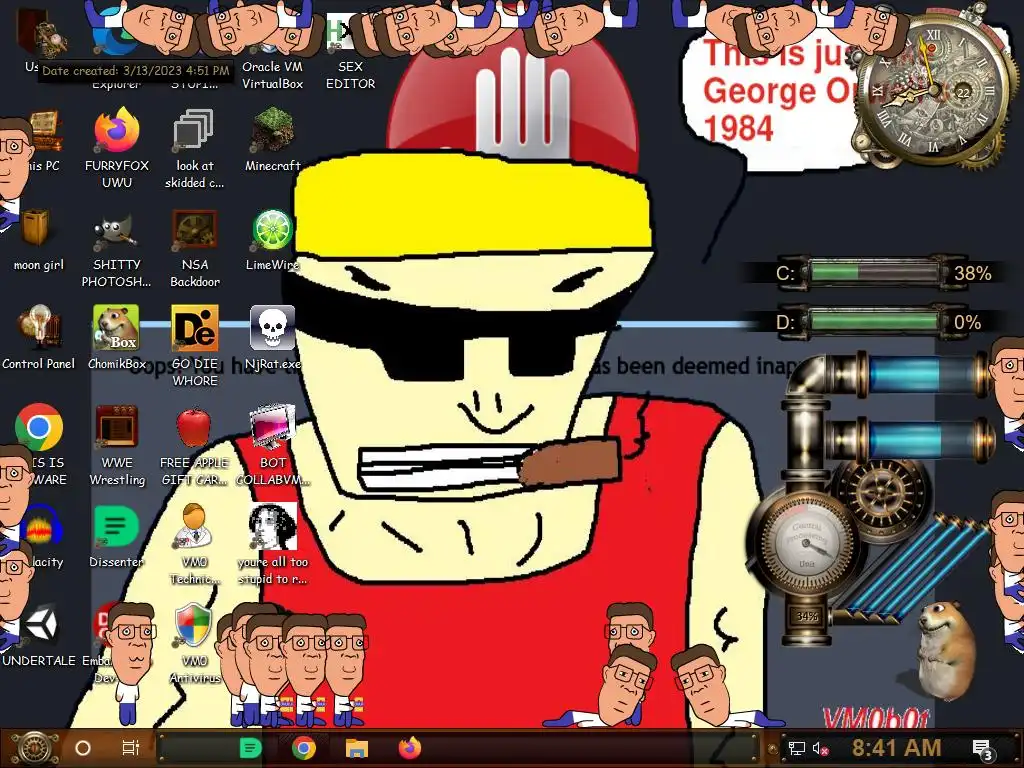Image resolution: width=1024 pixels, height=768 pixels.
Task: Open the ChomikBox hamster icon
Action: [x=117, y=338]
